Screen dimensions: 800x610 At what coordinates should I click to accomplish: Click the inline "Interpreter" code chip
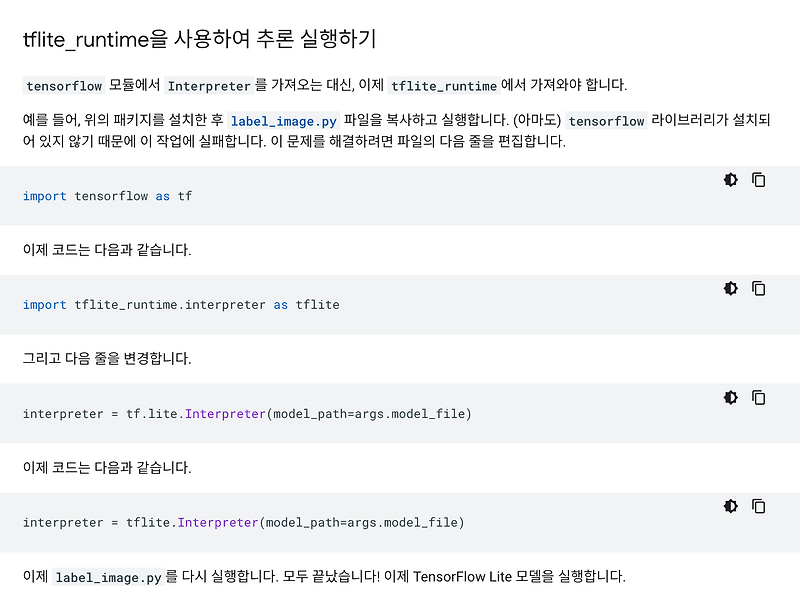[x=208, y=85]
